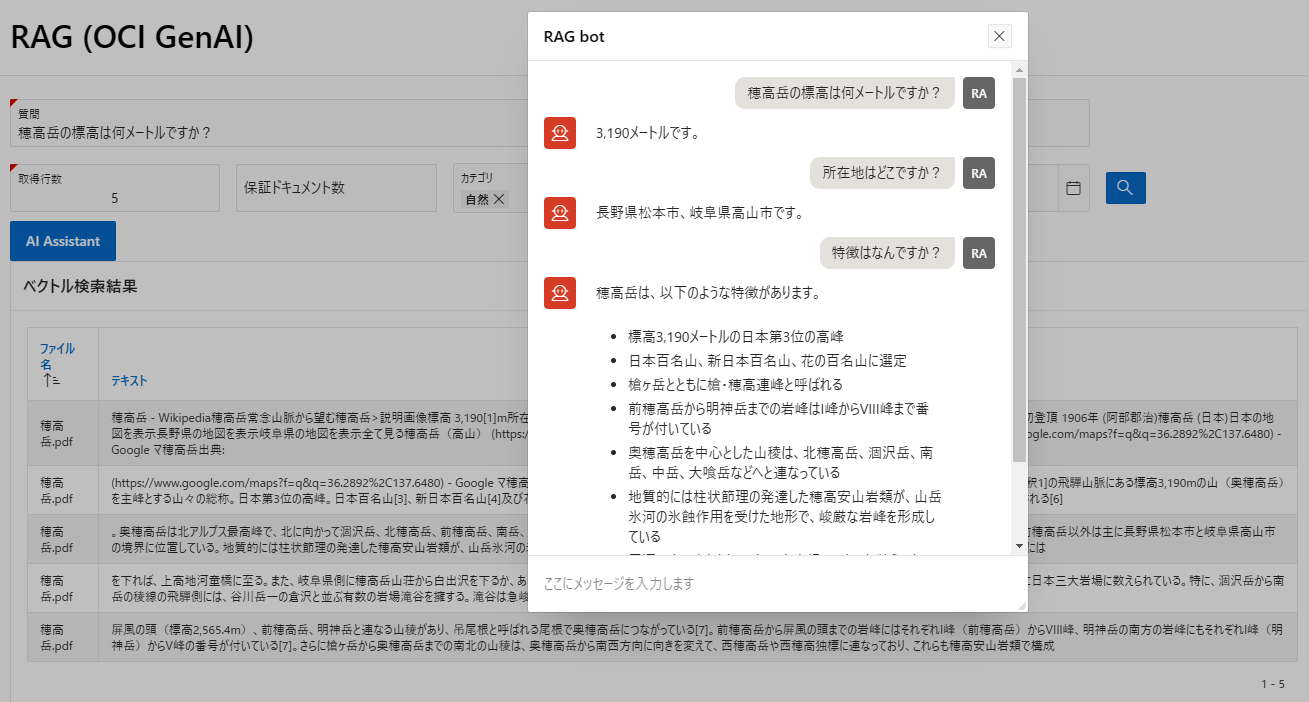Viewport: 1309px width, 702px height.
Task: Click the bot avatar beside 3,190メートルです reply
Action: [x=560, y=132]
